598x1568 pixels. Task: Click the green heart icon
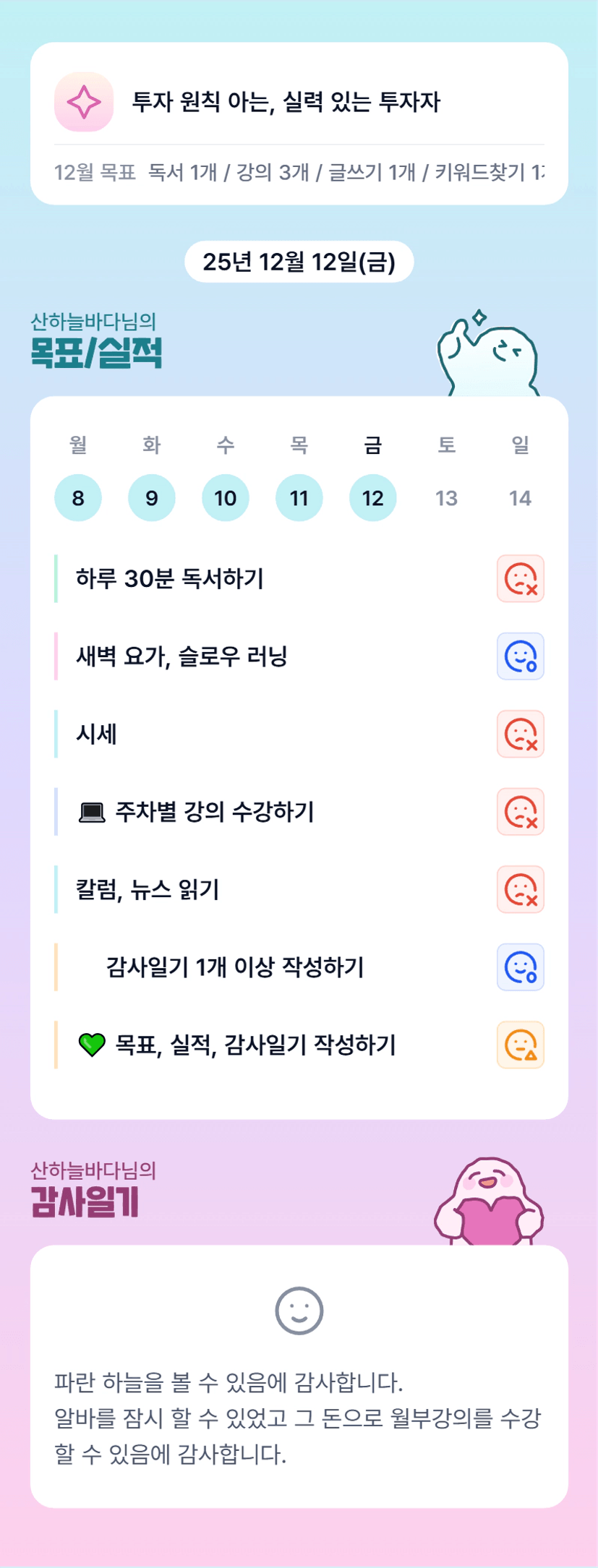[92, 1045]
